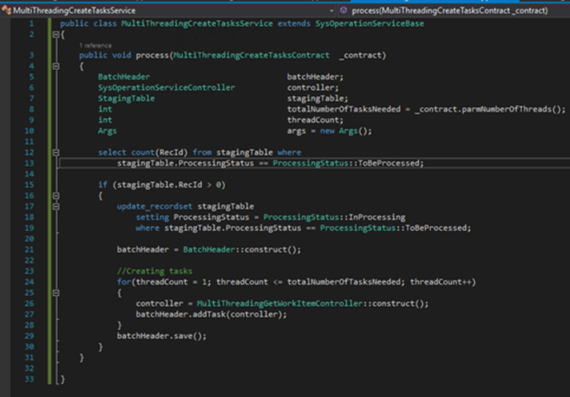Place cursor on batchHeader.save() line
Screen dimensions: 570x397
(x=161, y=336)
